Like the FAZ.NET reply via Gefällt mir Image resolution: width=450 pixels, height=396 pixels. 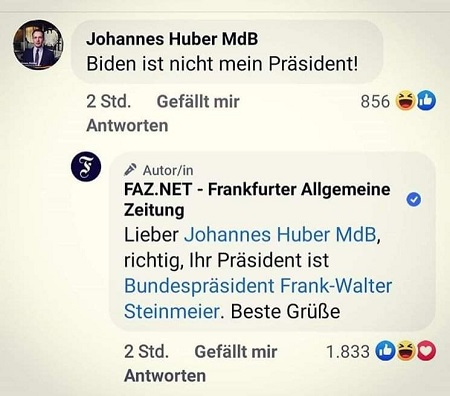(x=236, y=352)
